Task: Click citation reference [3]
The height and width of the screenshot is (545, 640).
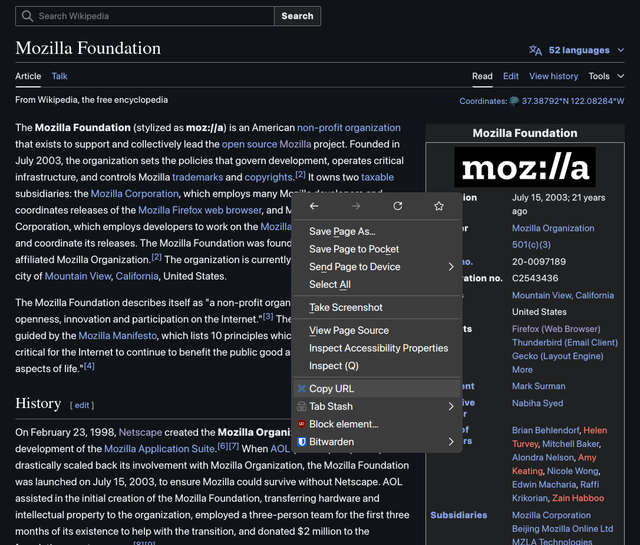Action: (x=268, y=316)
